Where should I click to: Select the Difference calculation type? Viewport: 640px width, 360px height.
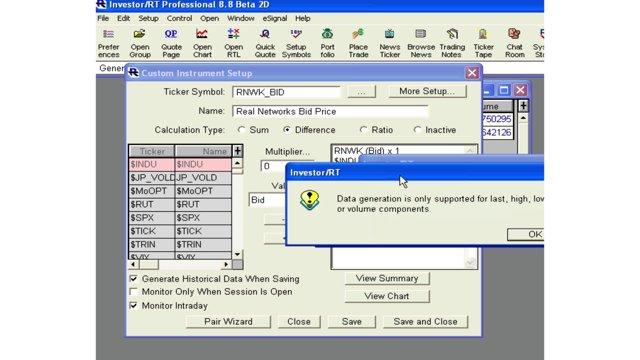click(287, 130)
